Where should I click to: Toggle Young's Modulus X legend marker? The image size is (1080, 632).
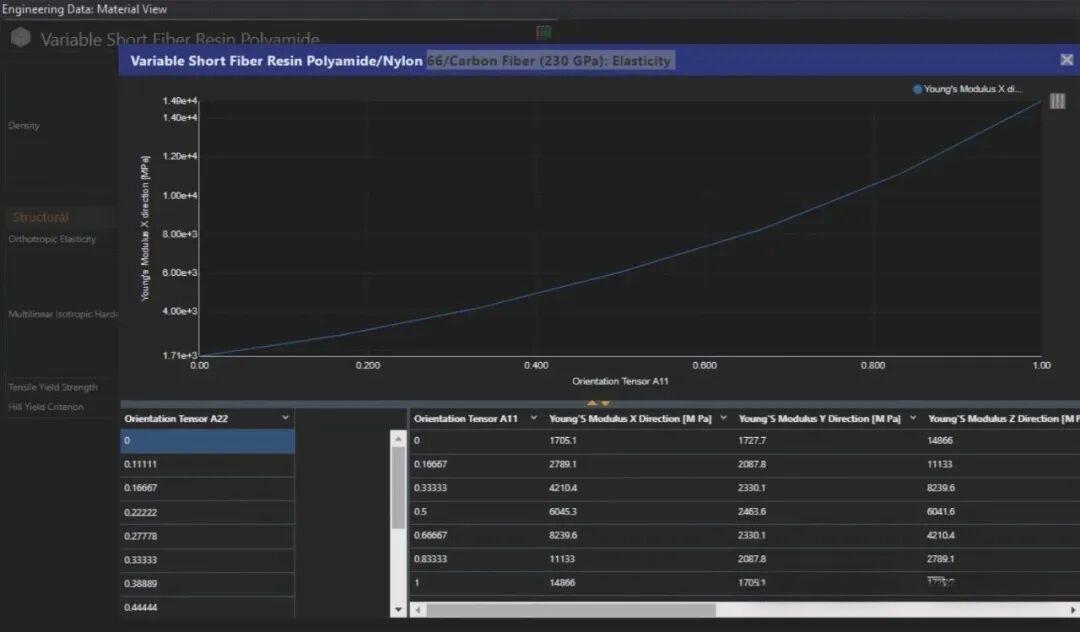917,89
